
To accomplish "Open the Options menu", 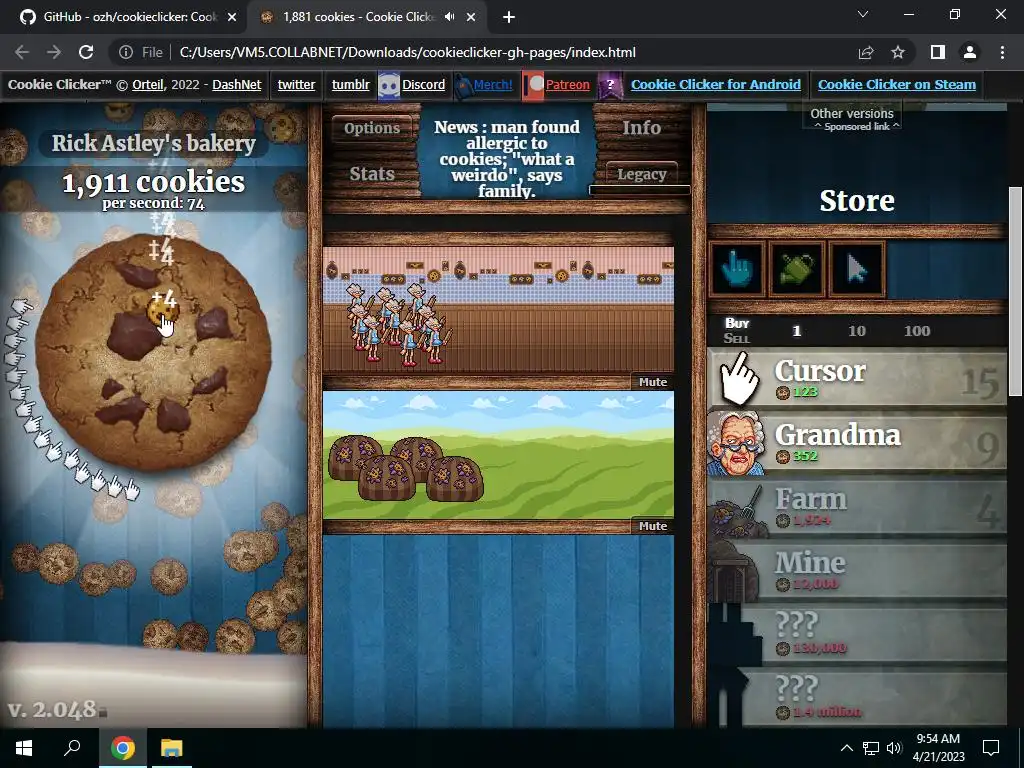I will click(372, 128).
